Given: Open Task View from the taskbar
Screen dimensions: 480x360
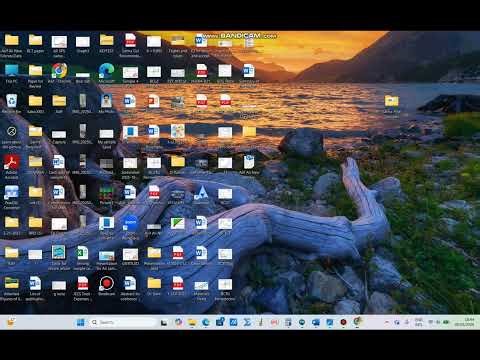Looking at the screenshot, I should (164, 322).
